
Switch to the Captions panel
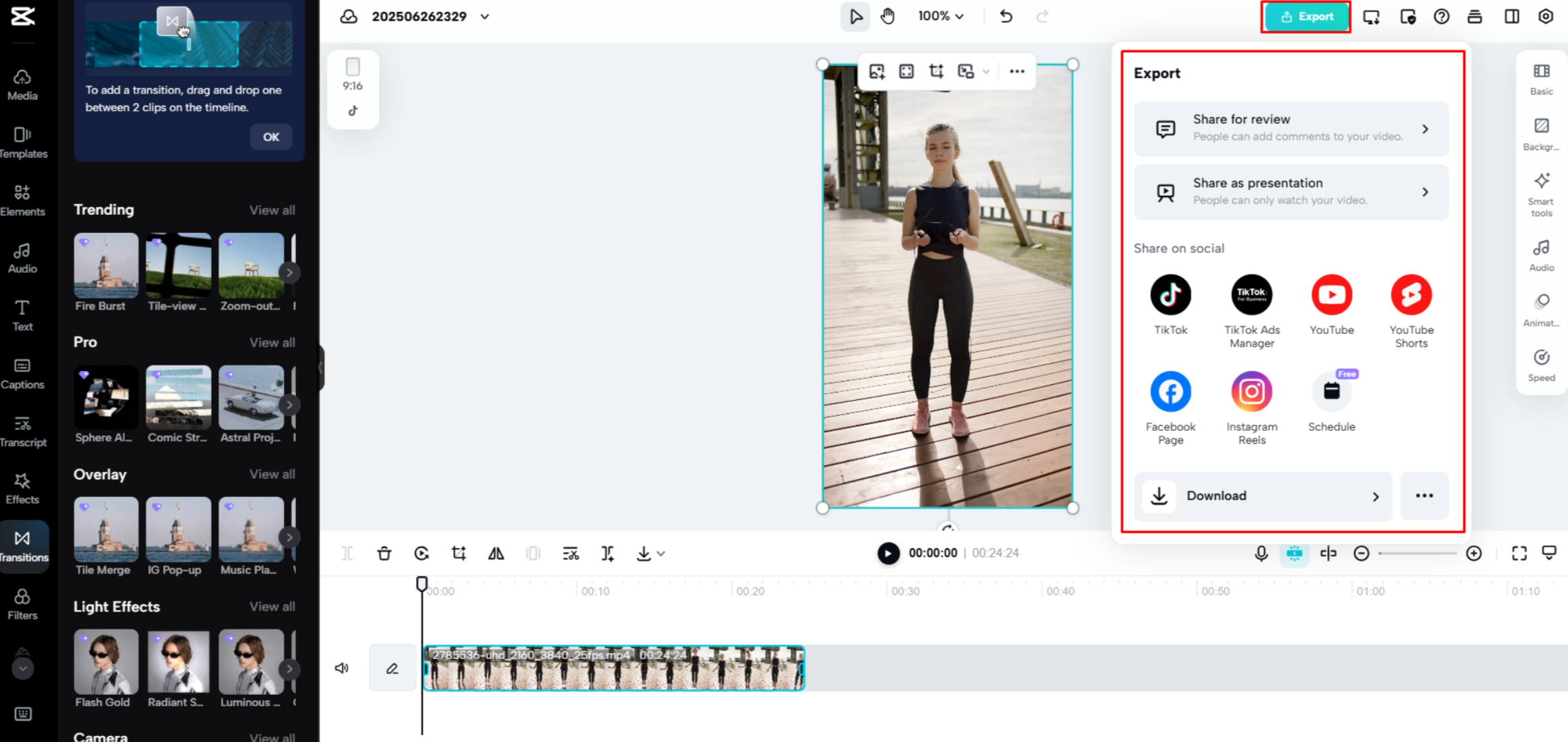[x=22, y=374]
